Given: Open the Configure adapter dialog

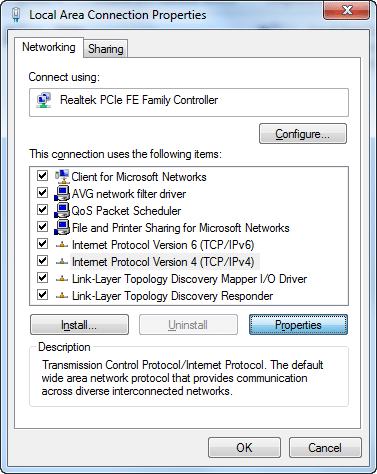Looking at the screenshot, I should [303, 134].
